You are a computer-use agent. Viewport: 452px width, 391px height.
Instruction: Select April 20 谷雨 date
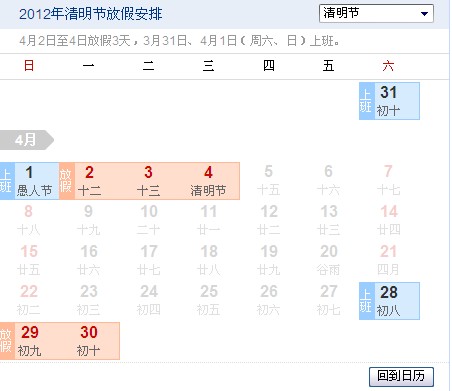[x=329, y=260]
